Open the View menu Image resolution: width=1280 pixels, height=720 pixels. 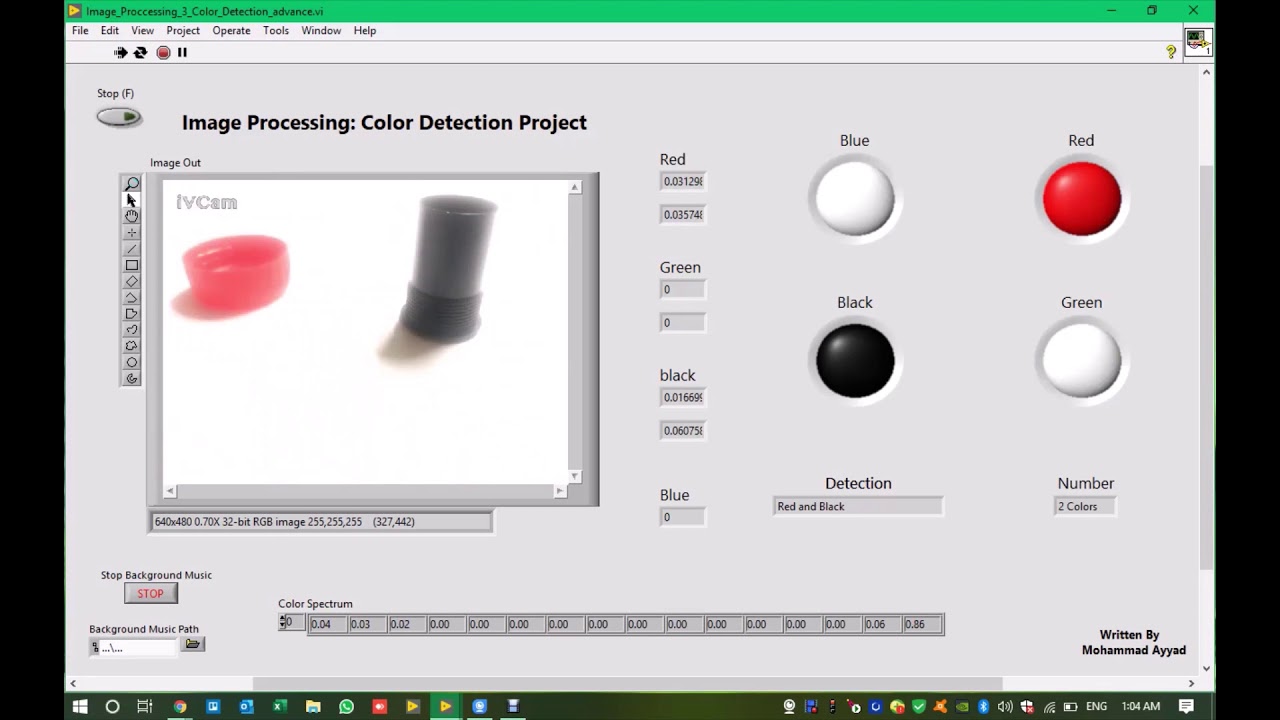click(x=142, y=30)
